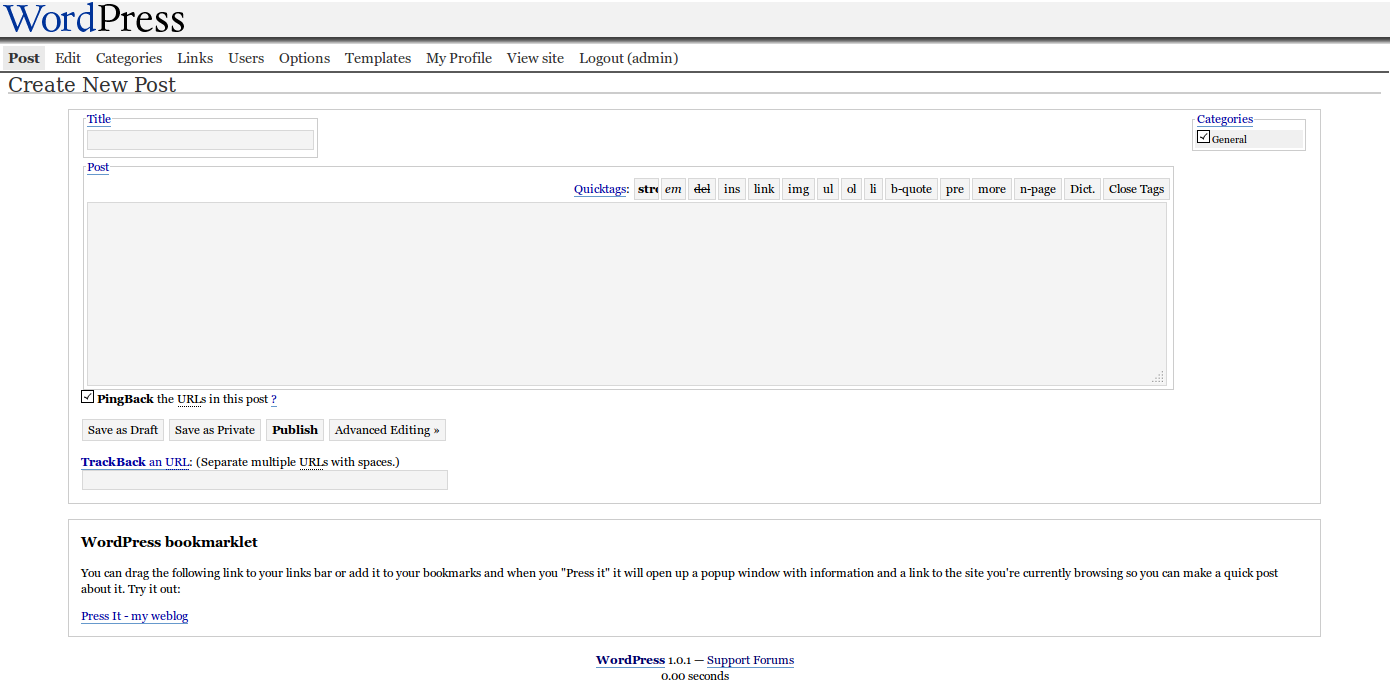Insert a del strikethrough quicktag

click(x=702, y=189)
